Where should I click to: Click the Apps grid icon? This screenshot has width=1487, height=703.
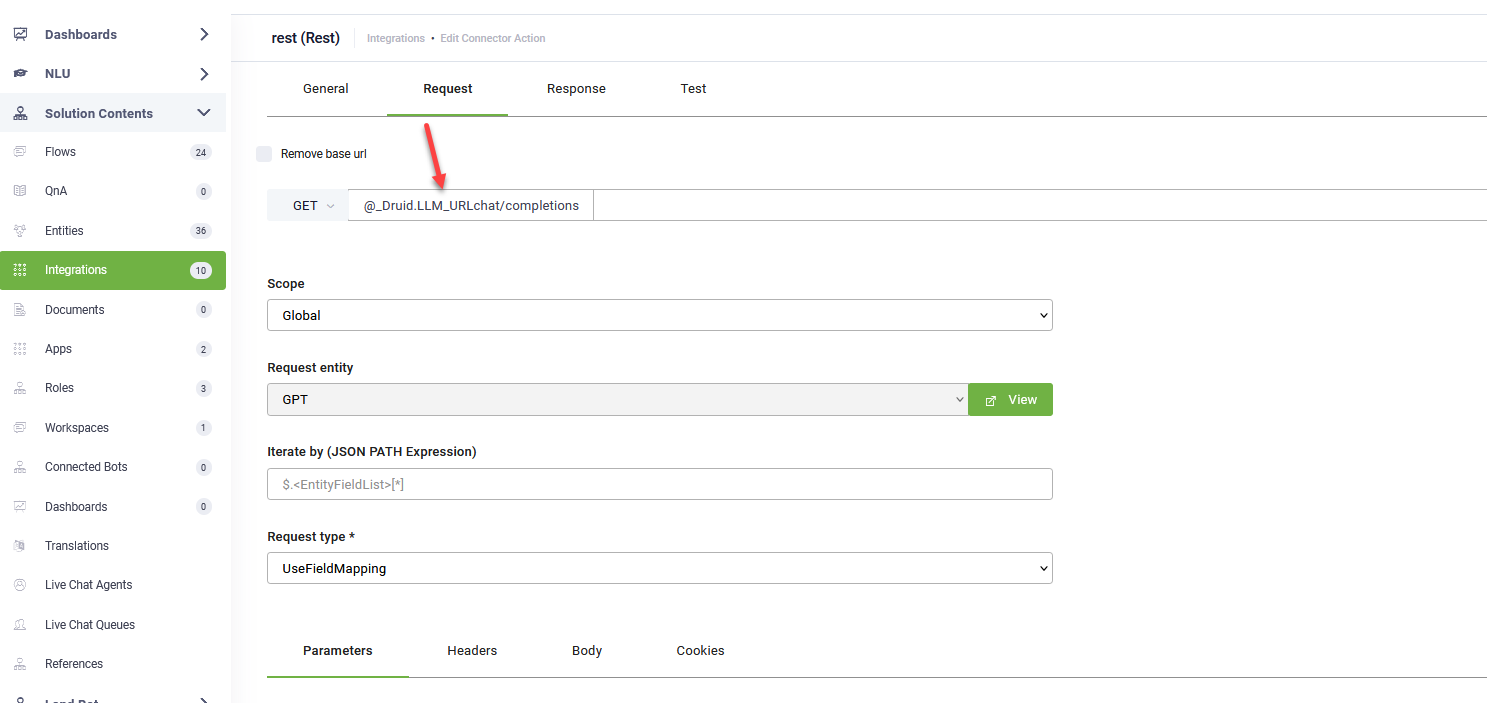click(x=20, y=349)
